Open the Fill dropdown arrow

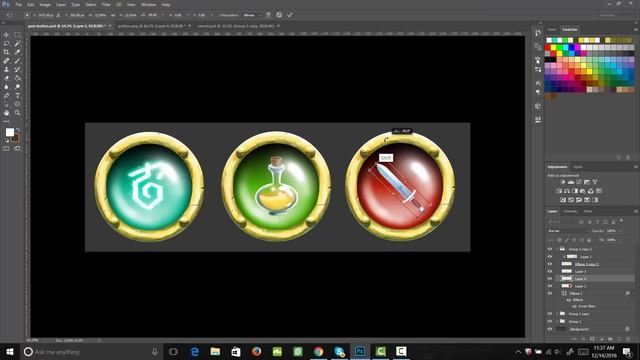click(621, 240)
